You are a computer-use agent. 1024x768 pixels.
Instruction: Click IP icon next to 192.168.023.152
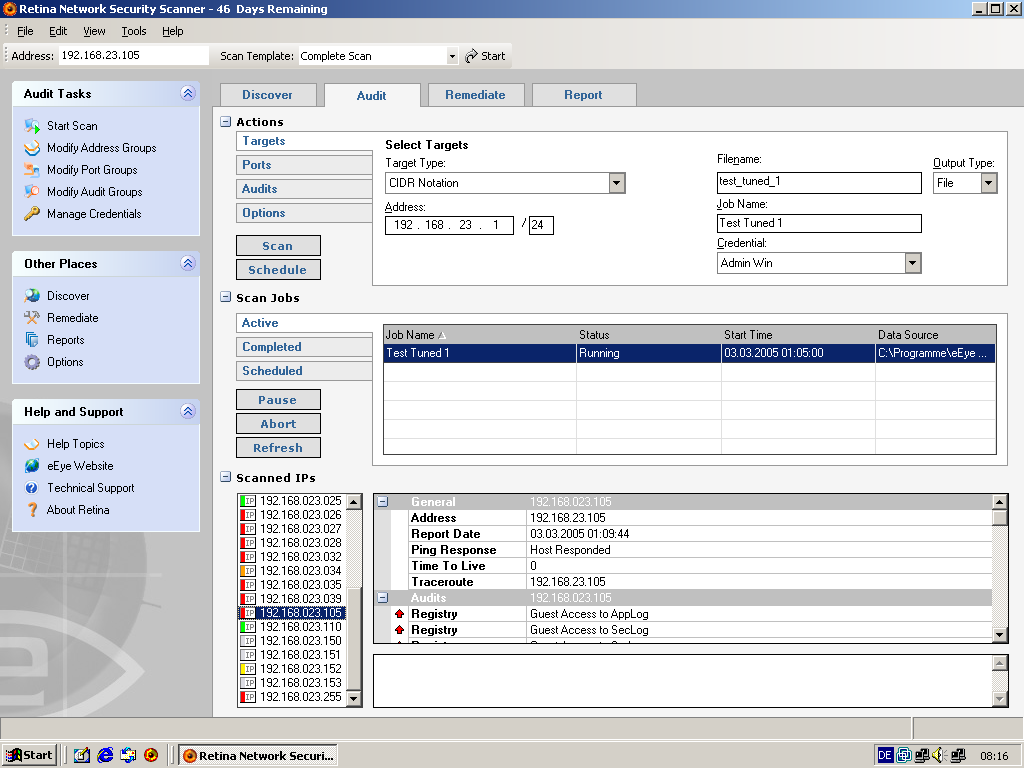(x=248, y=669)
